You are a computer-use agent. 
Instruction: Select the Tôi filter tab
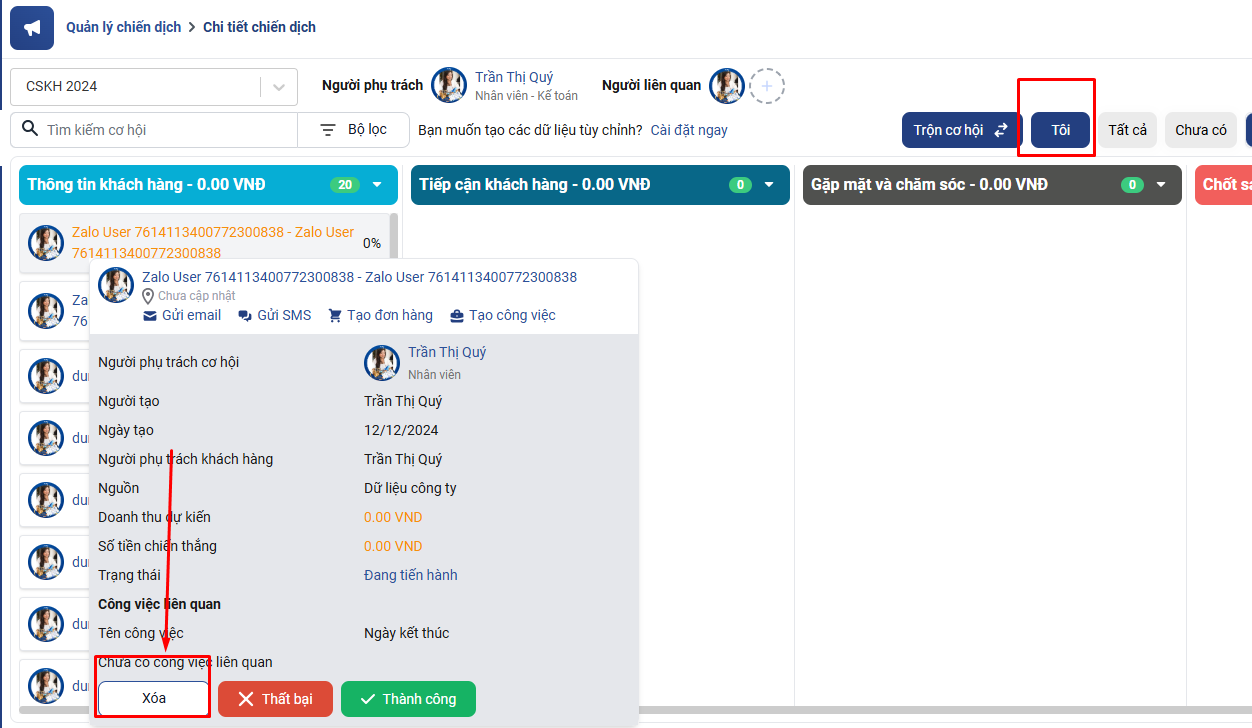(1060, 130)
